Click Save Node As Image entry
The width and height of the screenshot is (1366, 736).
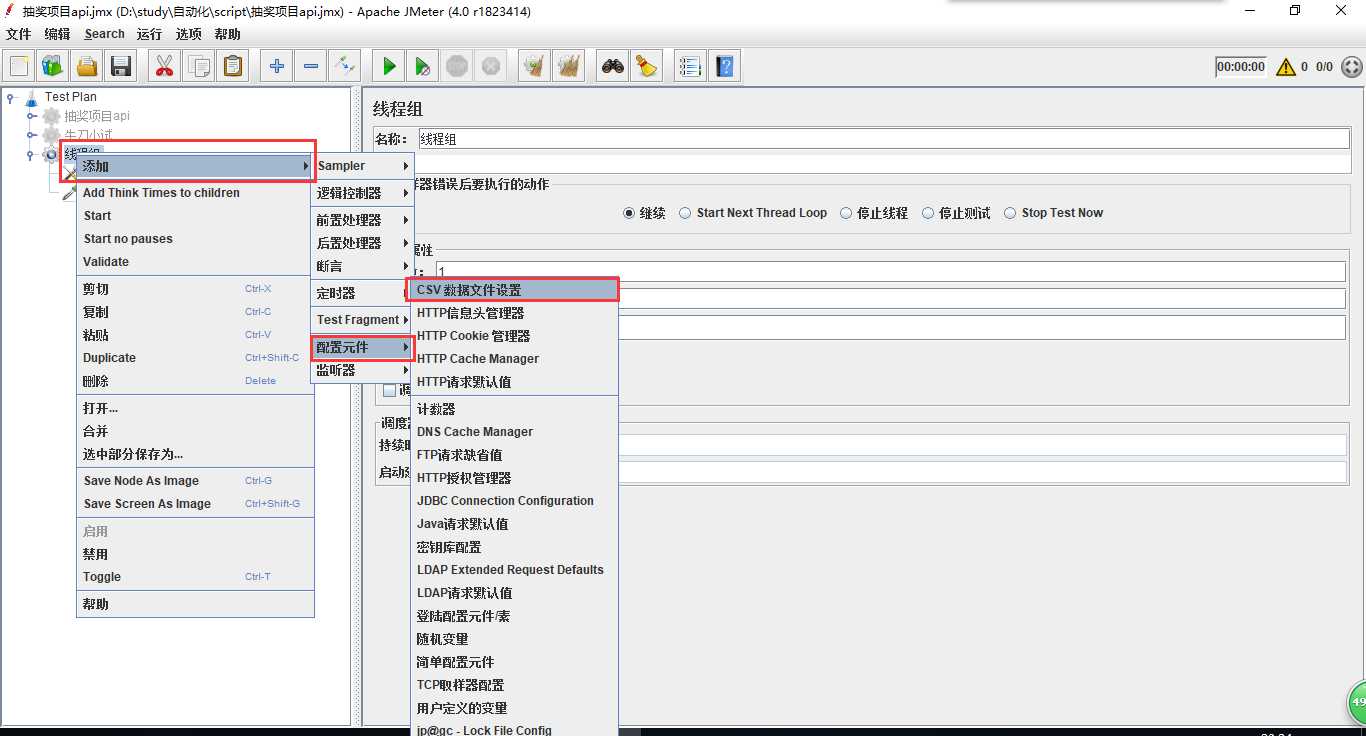(196, 481)
